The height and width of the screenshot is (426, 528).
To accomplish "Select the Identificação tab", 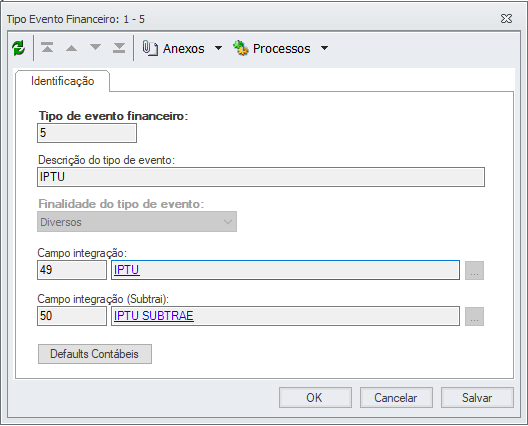I will [x=63, y=81].
